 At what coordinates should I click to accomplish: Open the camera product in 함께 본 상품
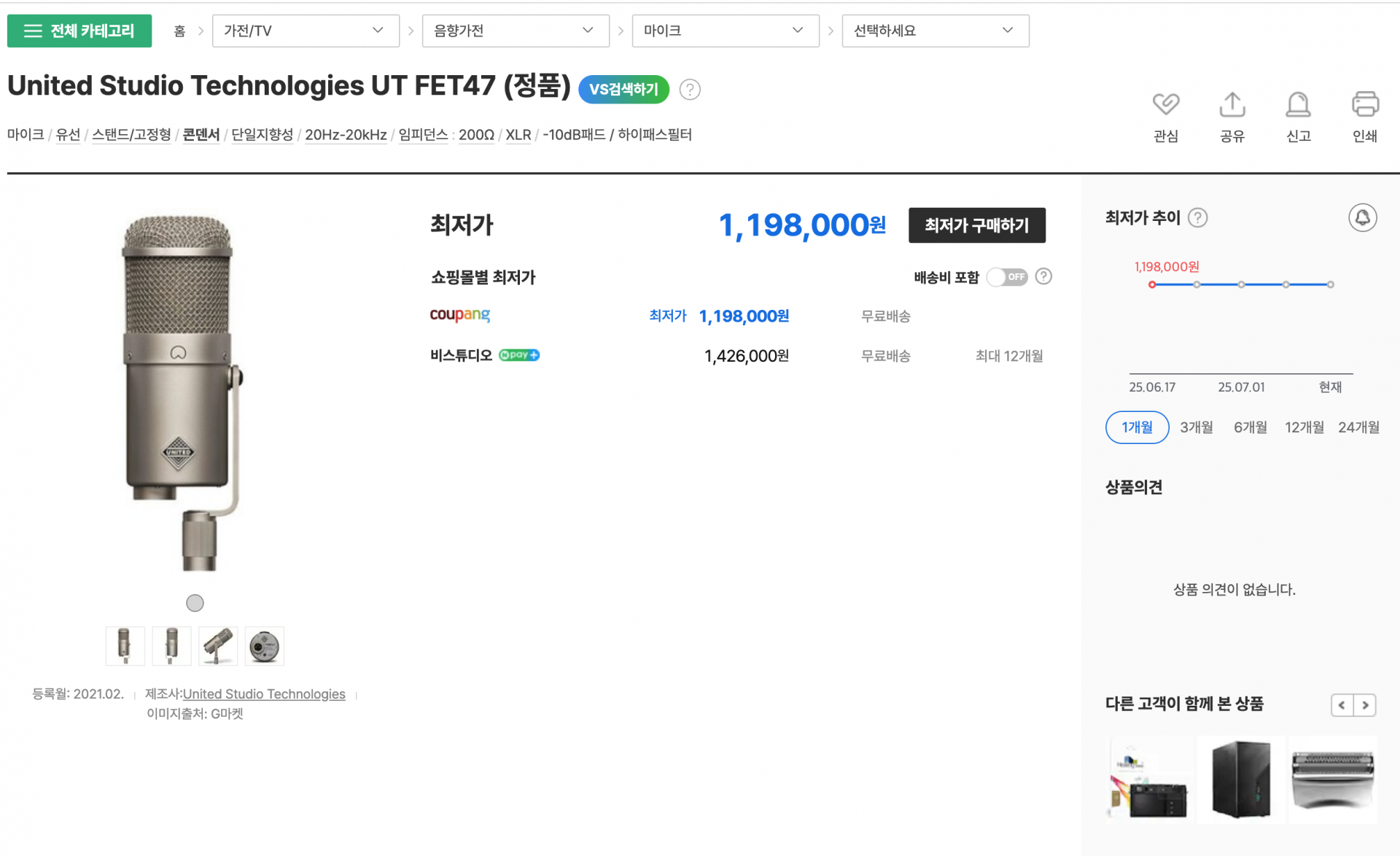pos(1150,780)
